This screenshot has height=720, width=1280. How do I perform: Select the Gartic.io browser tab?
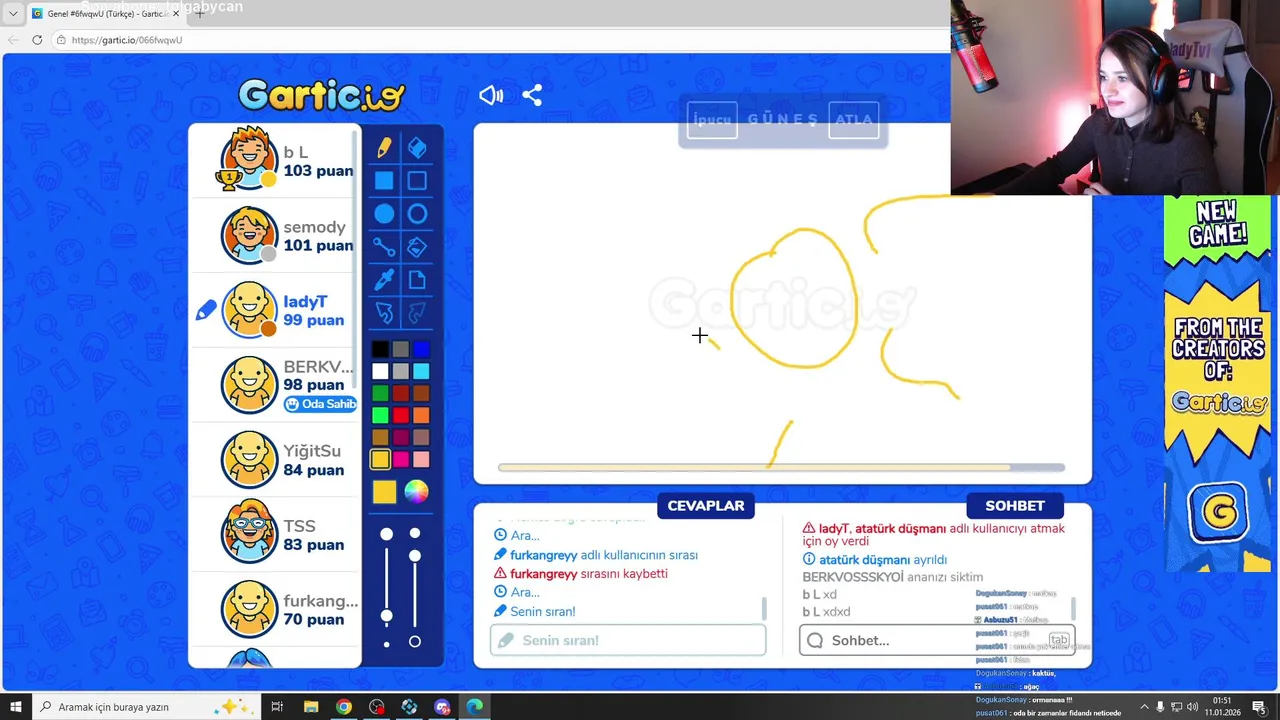(105, 14)
